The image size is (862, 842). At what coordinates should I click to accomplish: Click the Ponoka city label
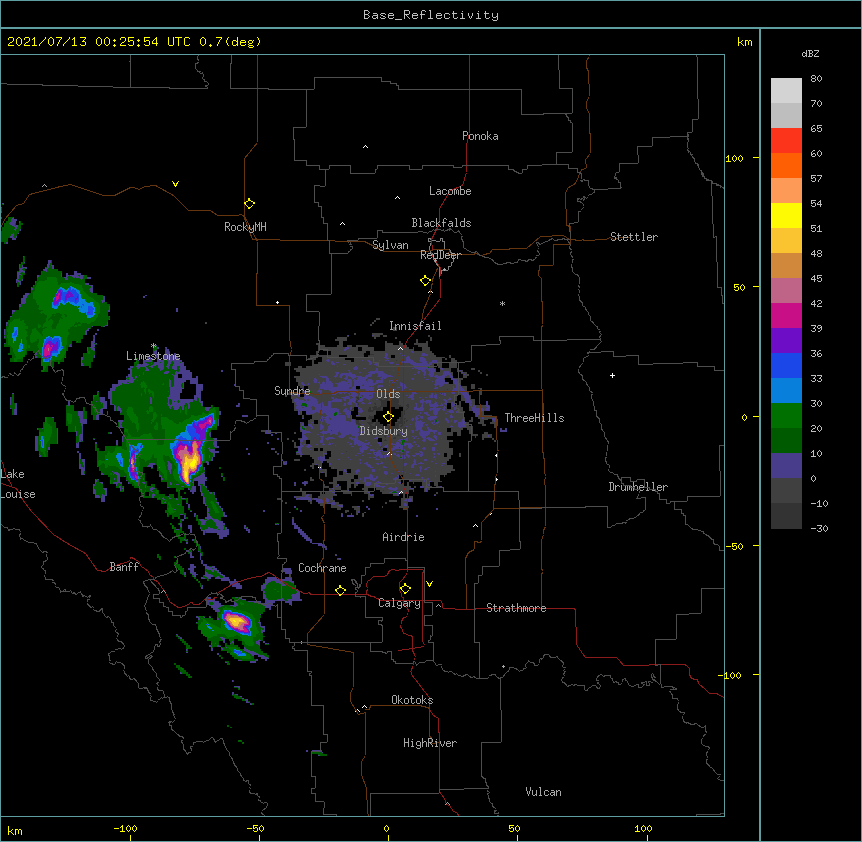480,136
